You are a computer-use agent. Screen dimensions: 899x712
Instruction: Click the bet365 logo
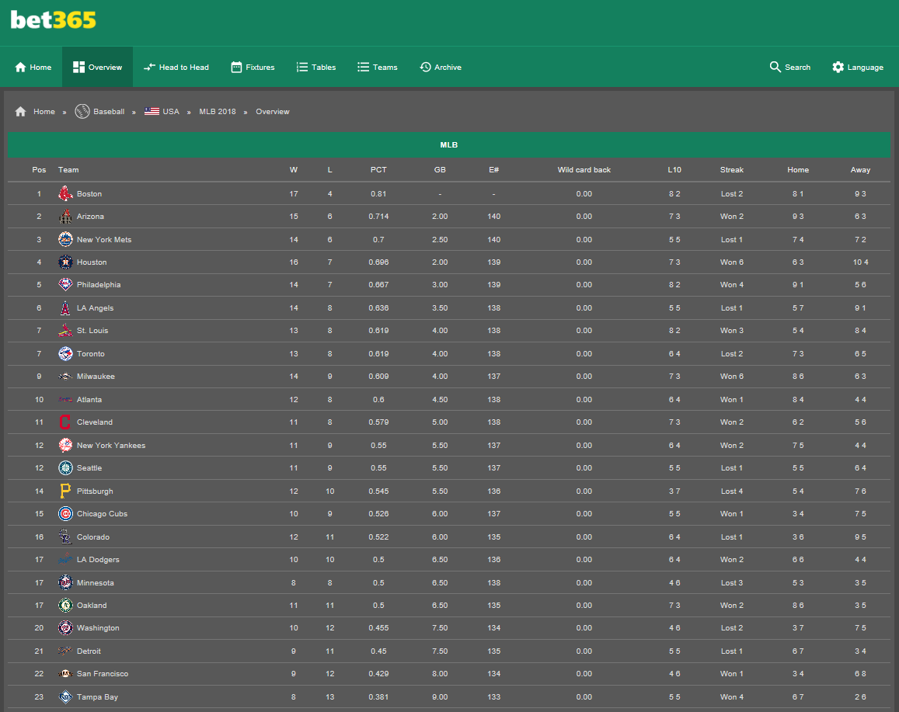(x=53, y=20)
